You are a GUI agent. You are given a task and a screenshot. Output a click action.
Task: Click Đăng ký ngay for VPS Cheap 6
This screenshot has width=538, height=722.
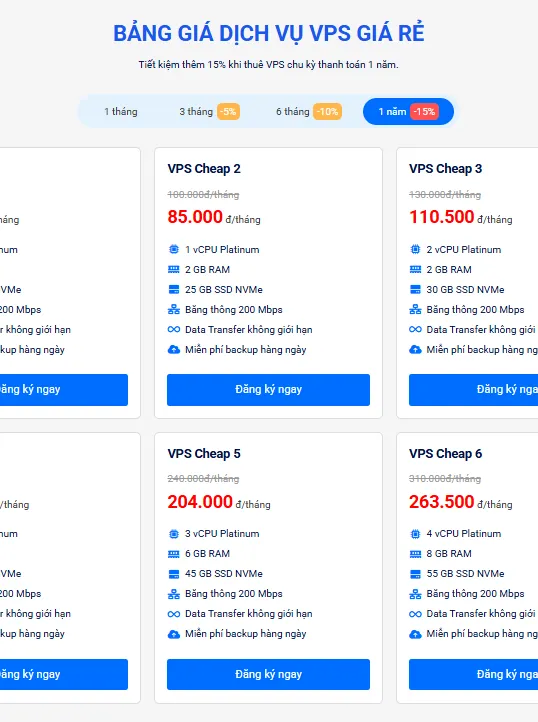(x=474, y=674)
